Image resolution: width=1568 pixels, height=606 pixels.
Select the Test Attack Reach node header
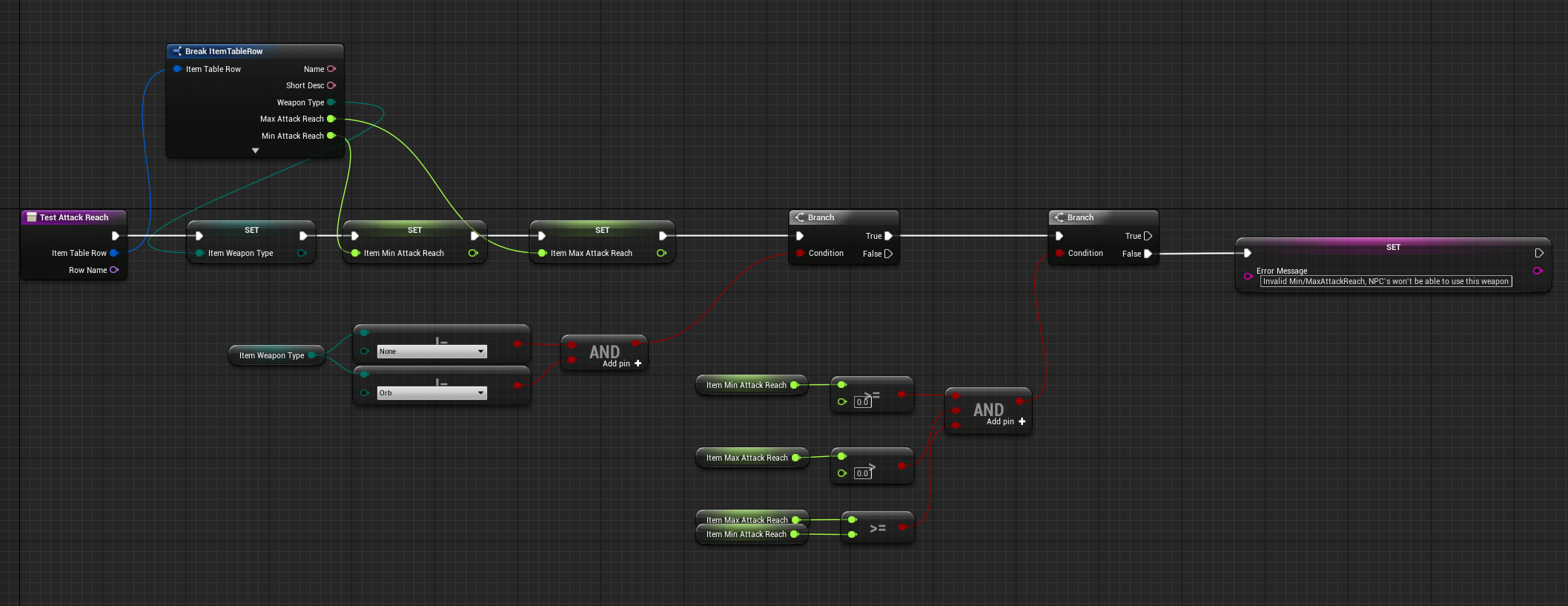(x=74, y=217)
